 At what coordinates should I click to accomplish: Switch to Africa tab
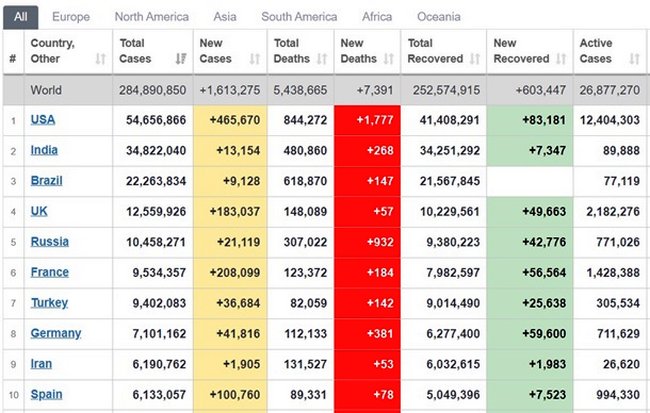tap(375, 17)
